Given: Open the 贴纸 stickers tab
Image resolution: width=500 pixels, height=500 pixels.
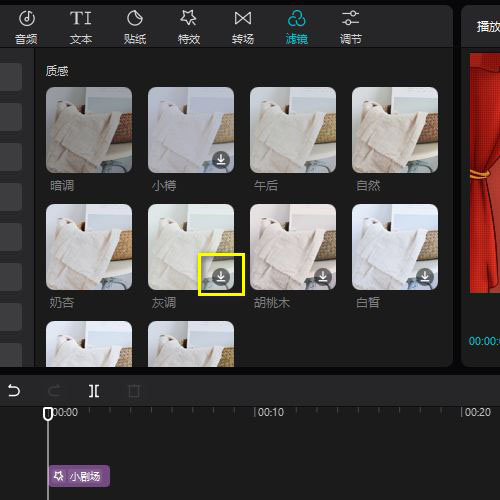Looking at the screenshot, I should 135,28.
